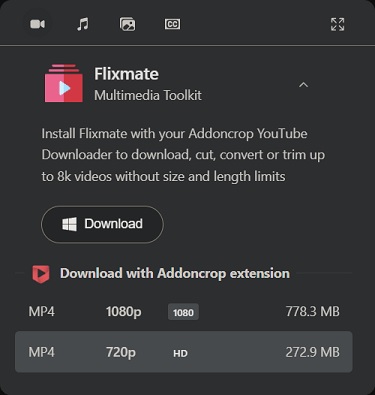Click the Flixmate title text
375x395 pixels.
[x=126, y=74]
